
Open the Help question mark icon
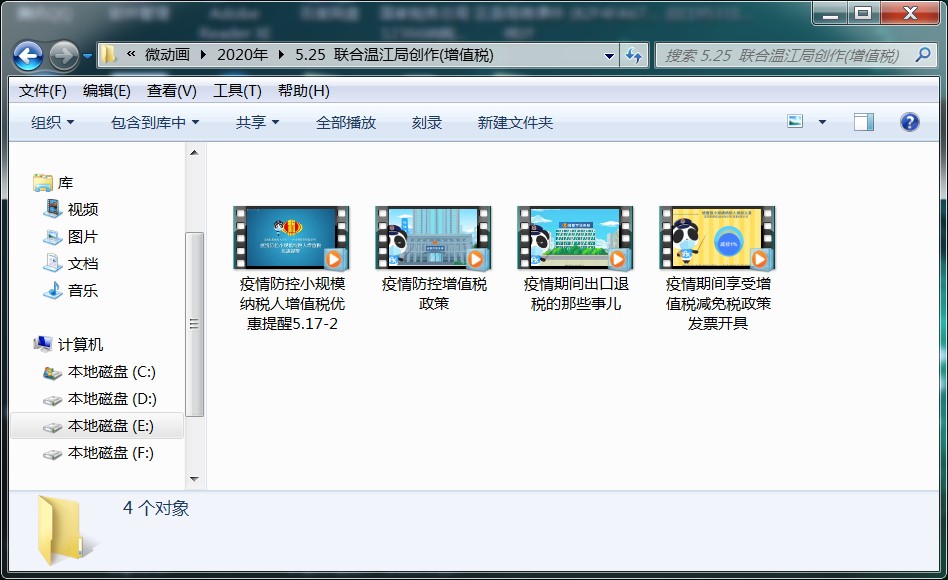(x=909, y=122)
